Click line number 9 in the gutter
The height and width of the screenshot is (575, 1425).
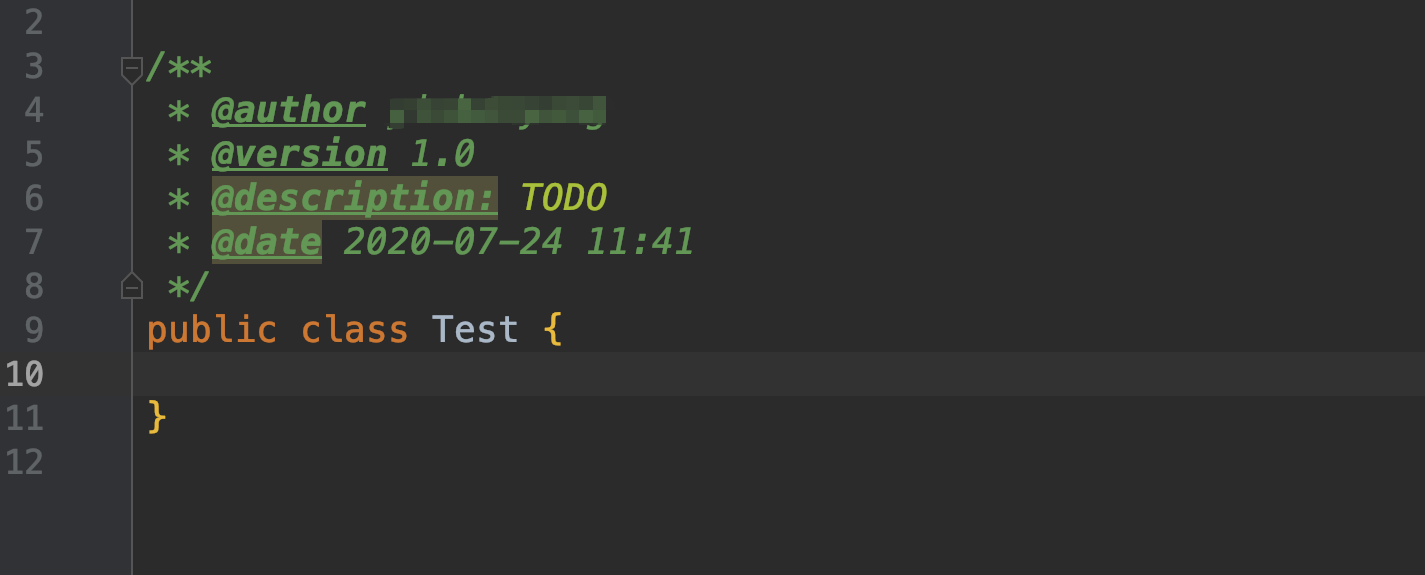coord(34,330)
